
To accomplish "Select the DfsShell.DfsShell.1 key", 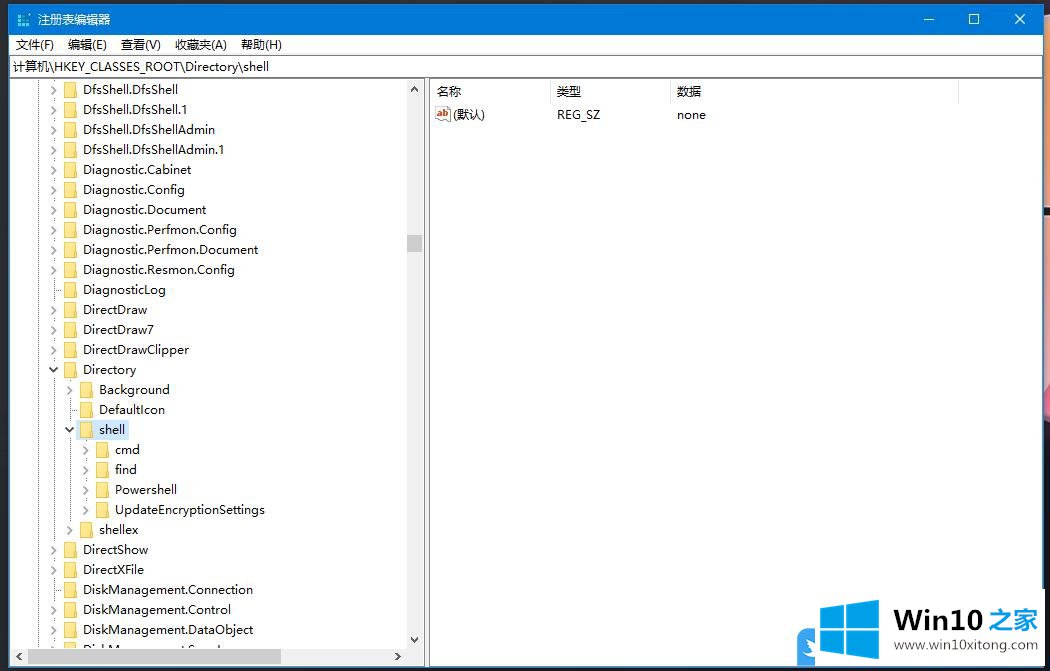I will pos(135,110).
